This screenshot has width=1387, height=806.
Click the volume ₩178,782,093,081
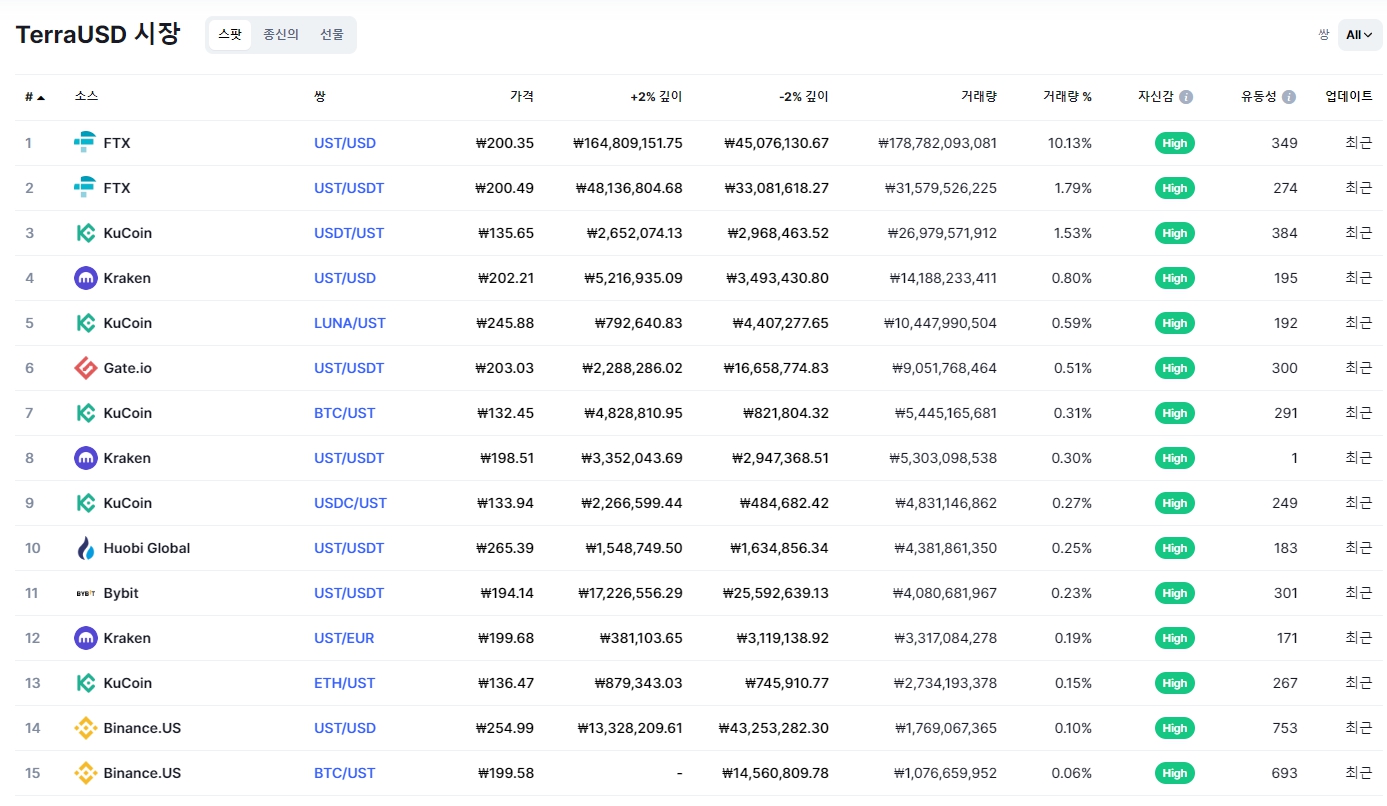[937, 143]
